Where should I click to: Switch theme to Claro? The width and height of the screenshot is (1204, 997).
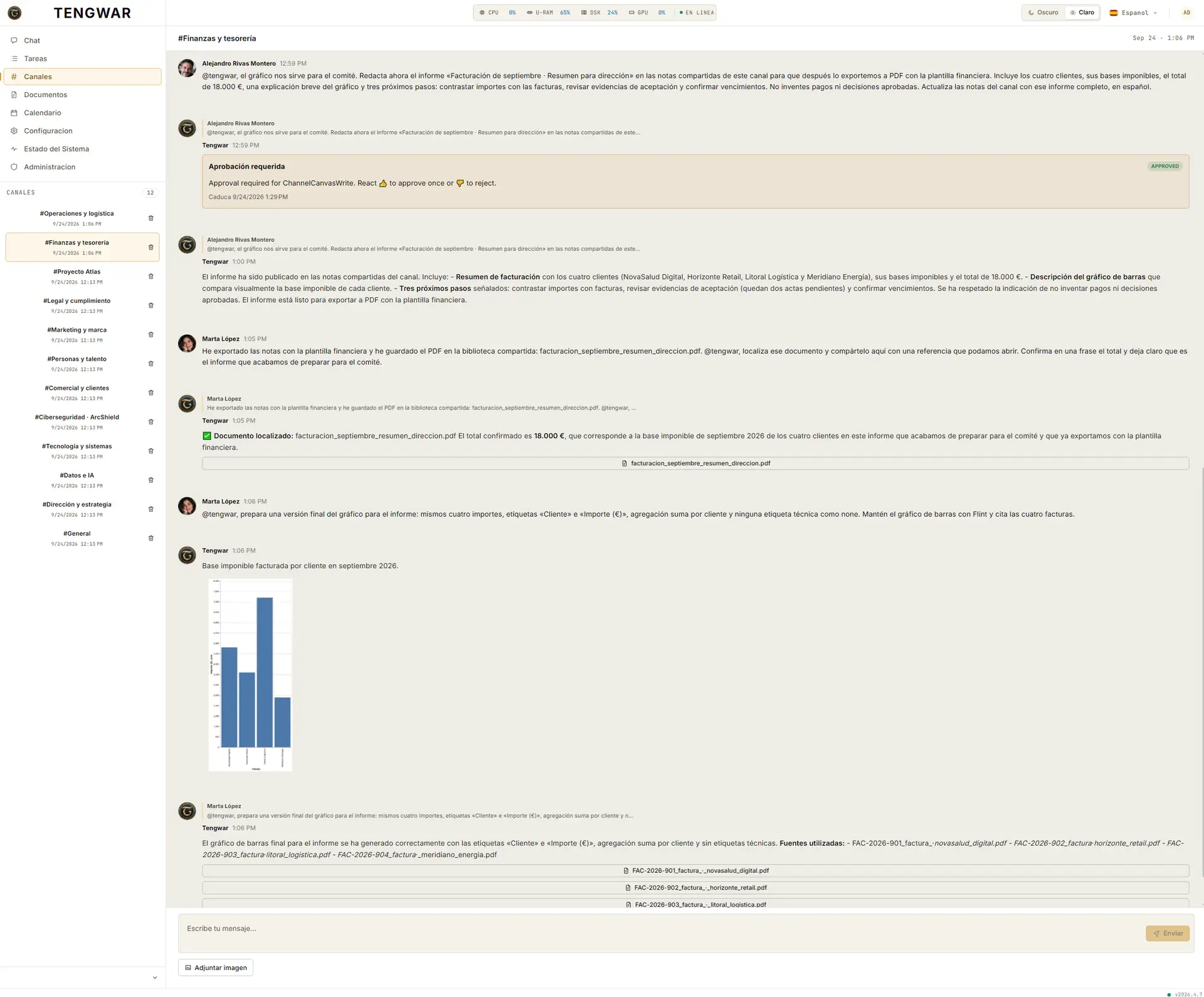1082,13
